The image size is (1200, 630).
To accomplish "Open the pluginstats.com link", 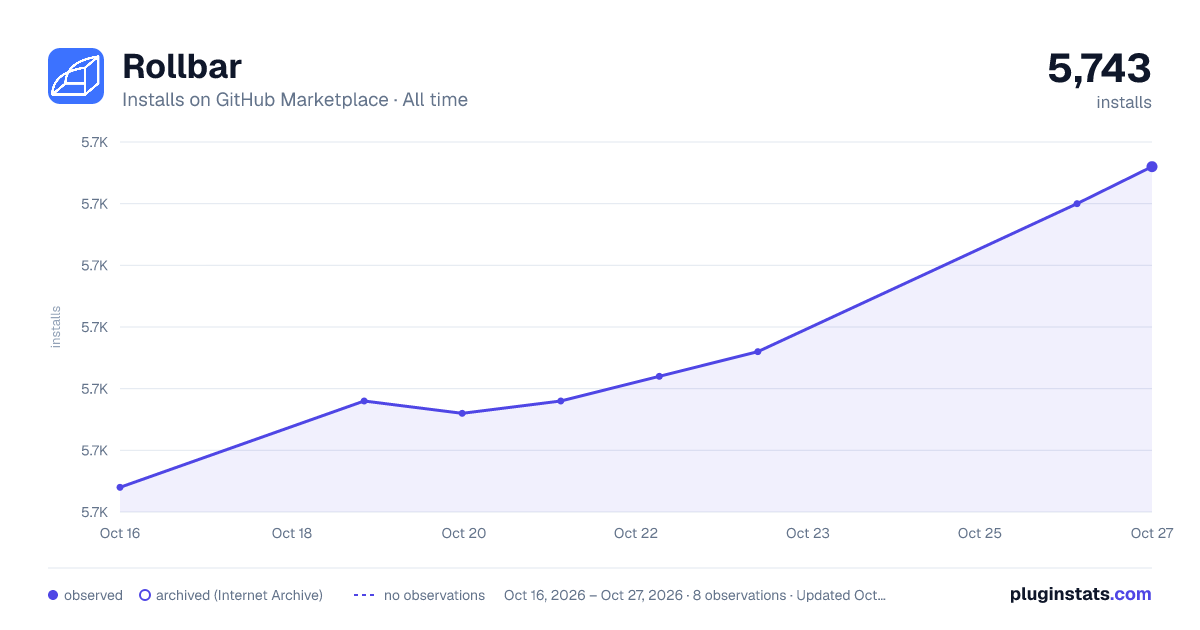I will tap(1081, 594).
